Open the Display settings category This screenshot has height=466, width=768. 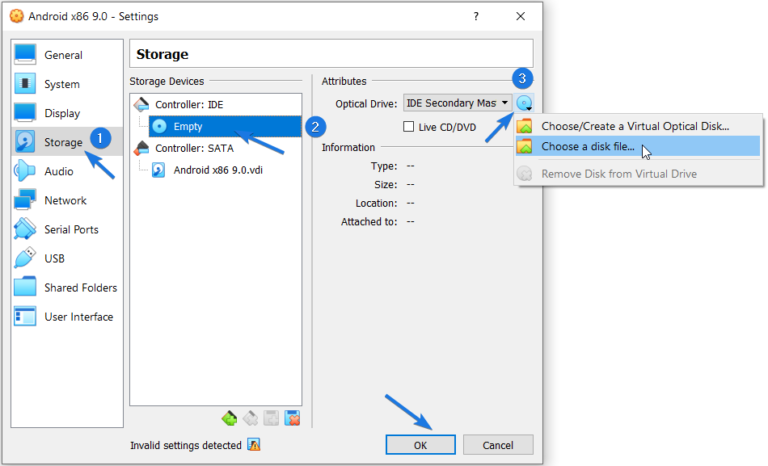[x=67, y=113]
